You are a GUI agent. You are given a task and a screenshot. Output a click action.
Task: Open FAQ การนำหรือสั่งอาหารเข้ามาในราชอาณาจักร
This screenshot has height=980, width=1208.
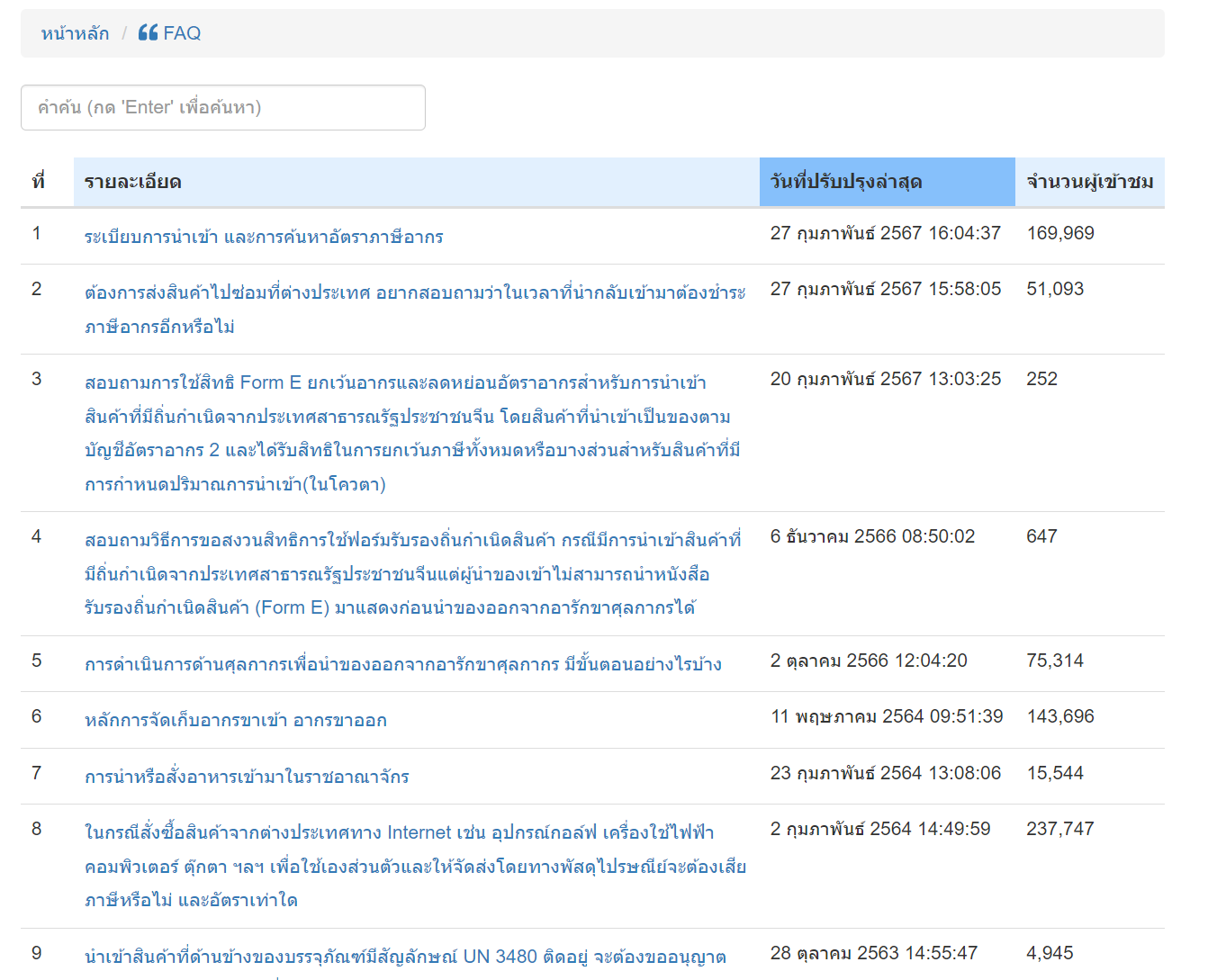click(x=247, y=777)
